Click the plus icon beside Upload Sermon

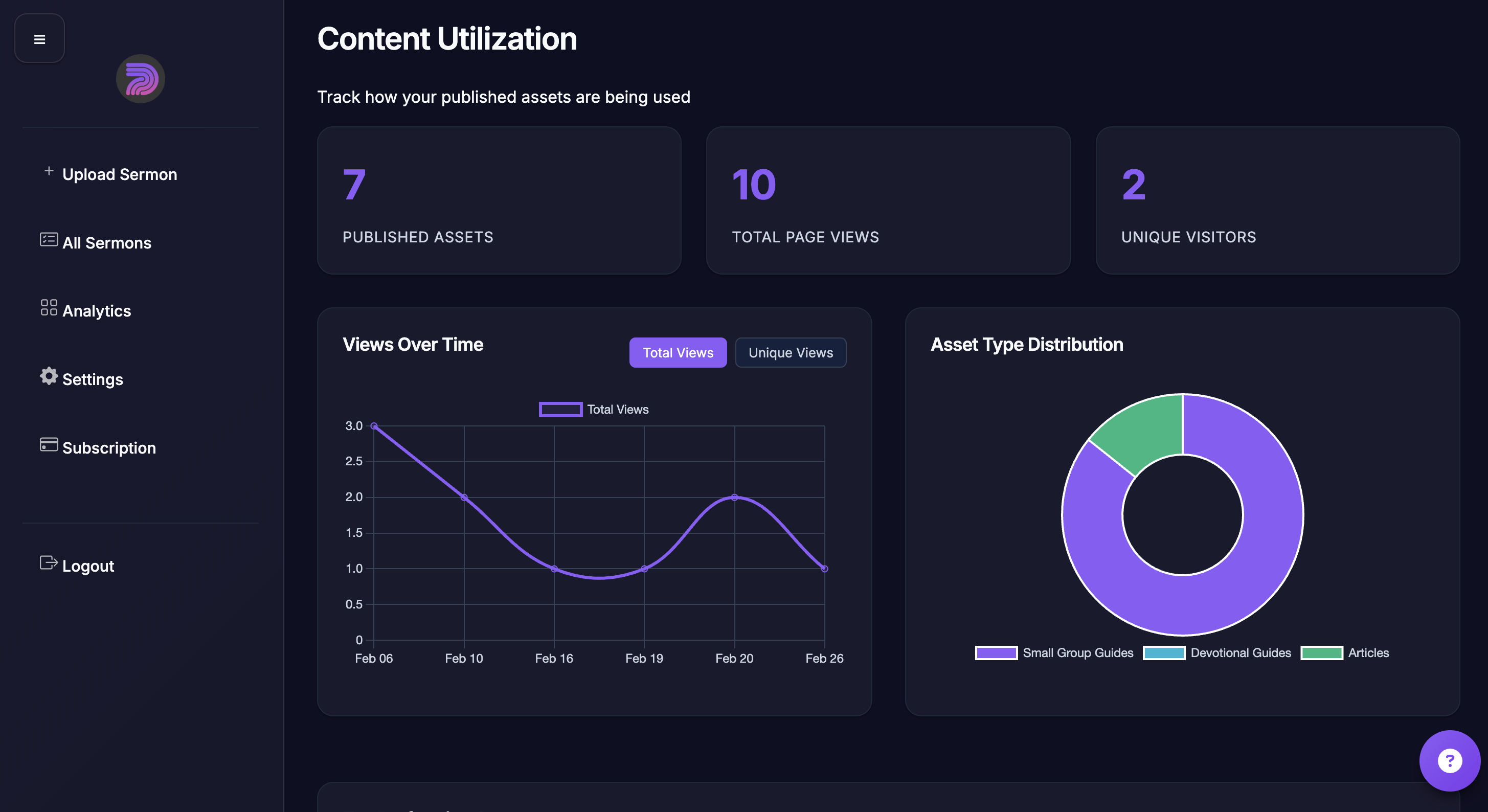[x=49, y=171]
